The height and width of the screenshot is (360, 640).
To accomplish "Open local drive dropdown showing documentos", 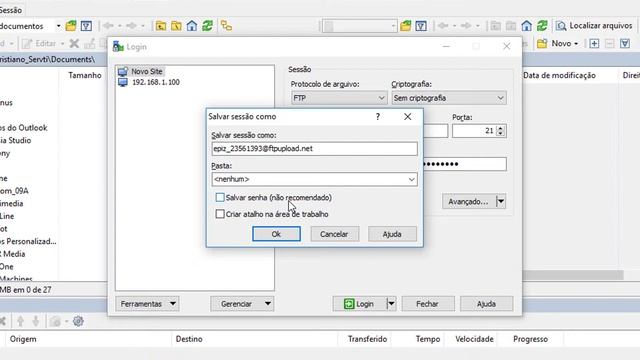I will click(58, 26).
